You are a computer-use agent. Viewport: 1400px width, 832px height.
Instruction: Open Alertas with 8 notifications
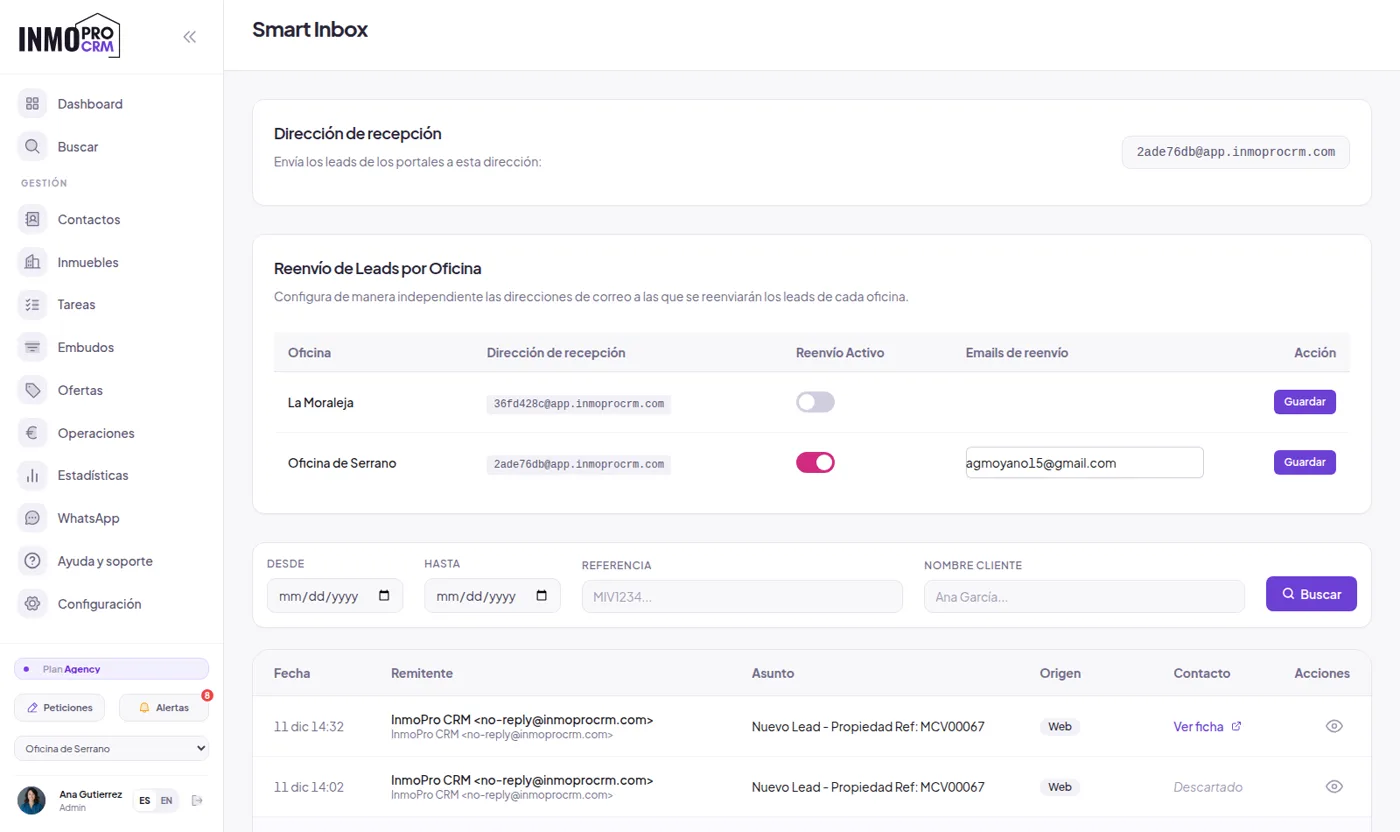pyautogui.click(x=164, y=708)
